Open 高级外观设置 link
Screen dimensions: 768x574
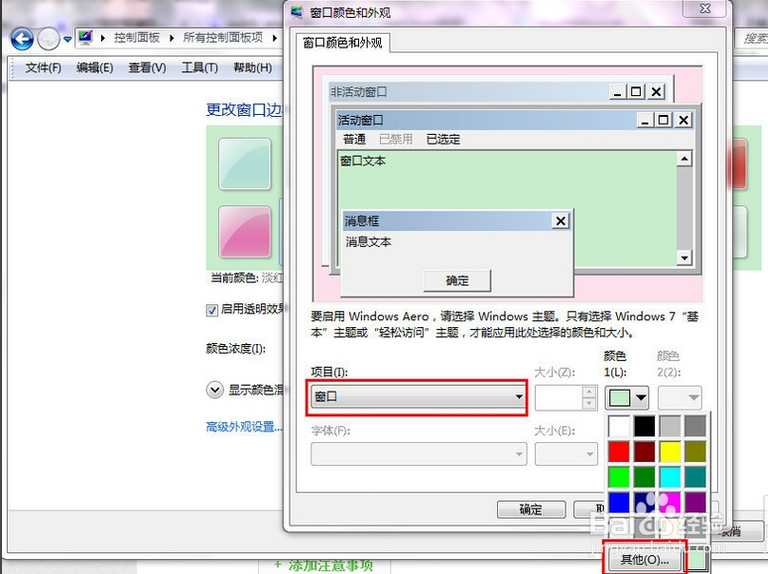coord(244,427)
